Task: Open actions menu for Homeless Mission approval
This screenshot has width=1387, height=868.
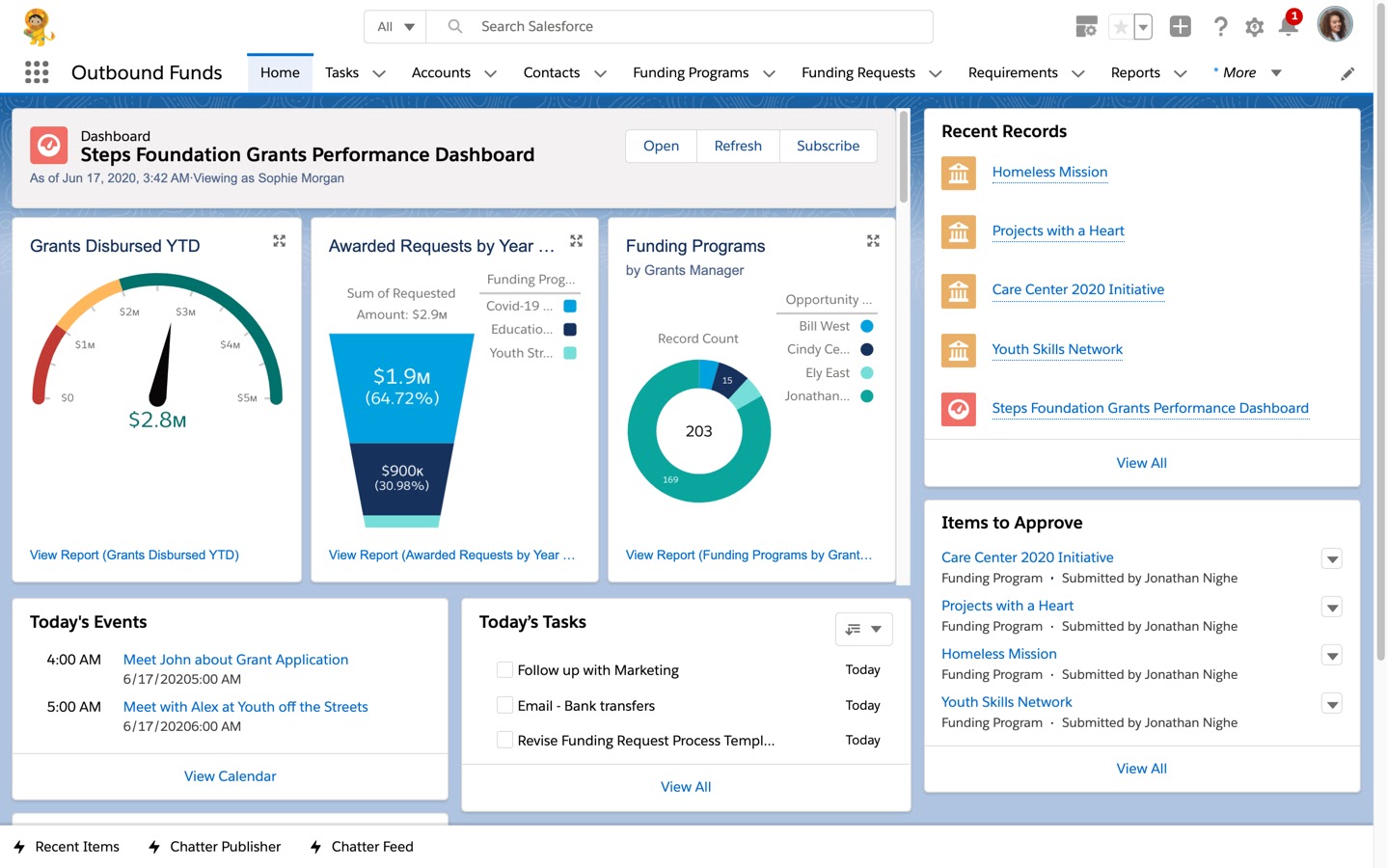Action: click(1332, 656)
